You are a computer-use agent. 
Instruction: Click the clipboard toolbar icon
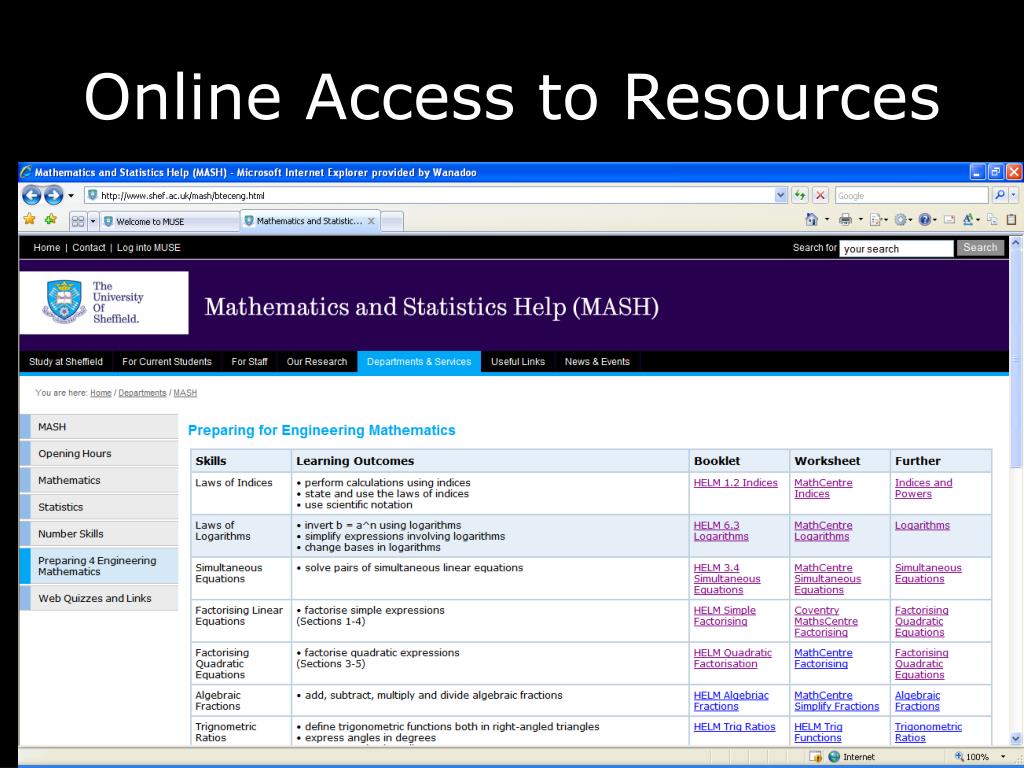[x=1012, y=220]
